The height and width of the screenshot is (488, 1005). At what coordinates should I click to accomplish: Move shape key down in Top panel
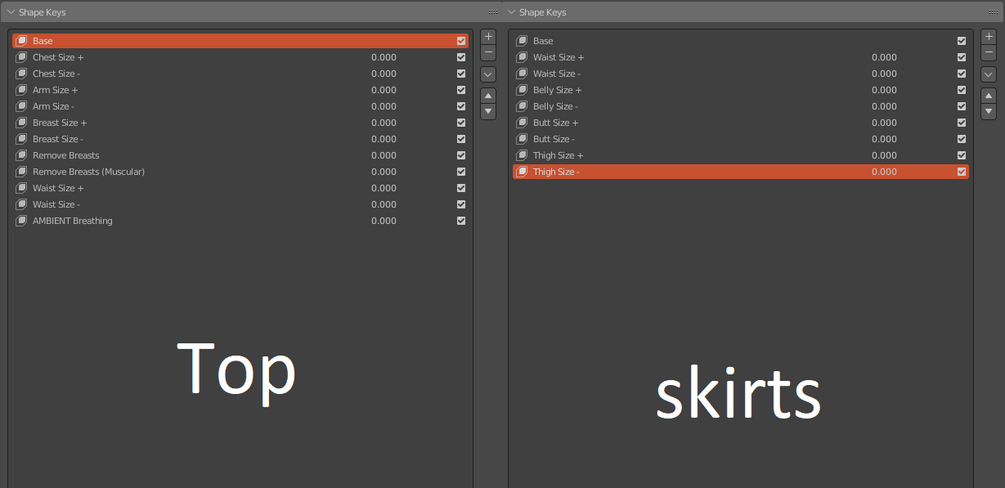click(x=488, y=112)
